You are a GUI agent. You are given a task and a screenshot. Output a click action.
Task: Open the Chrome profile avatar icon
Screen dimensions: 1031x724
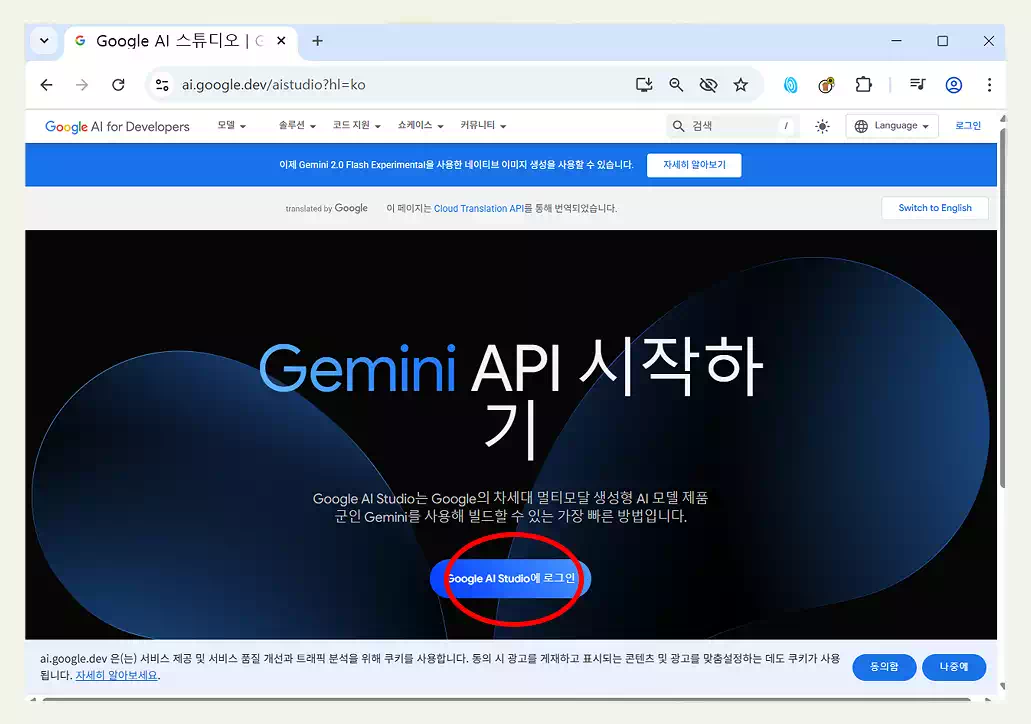[x=953, y=85]
